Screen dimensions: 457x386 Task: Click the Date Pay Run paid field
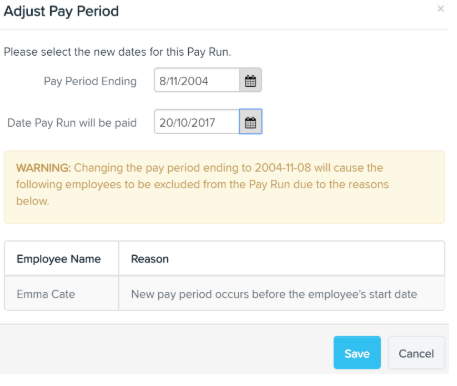(x=197, y=122)
